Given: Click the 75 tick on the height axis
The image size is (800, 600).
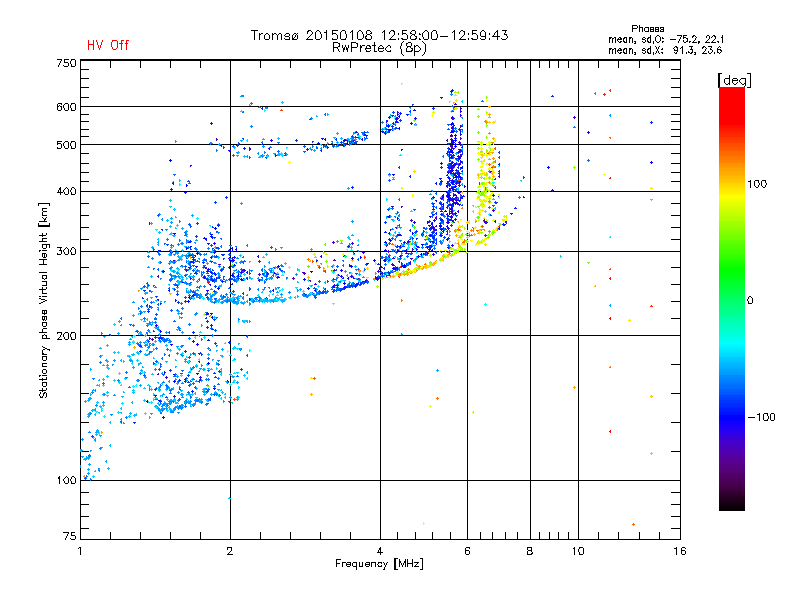Looking at the screenshot, I should 69,538.
